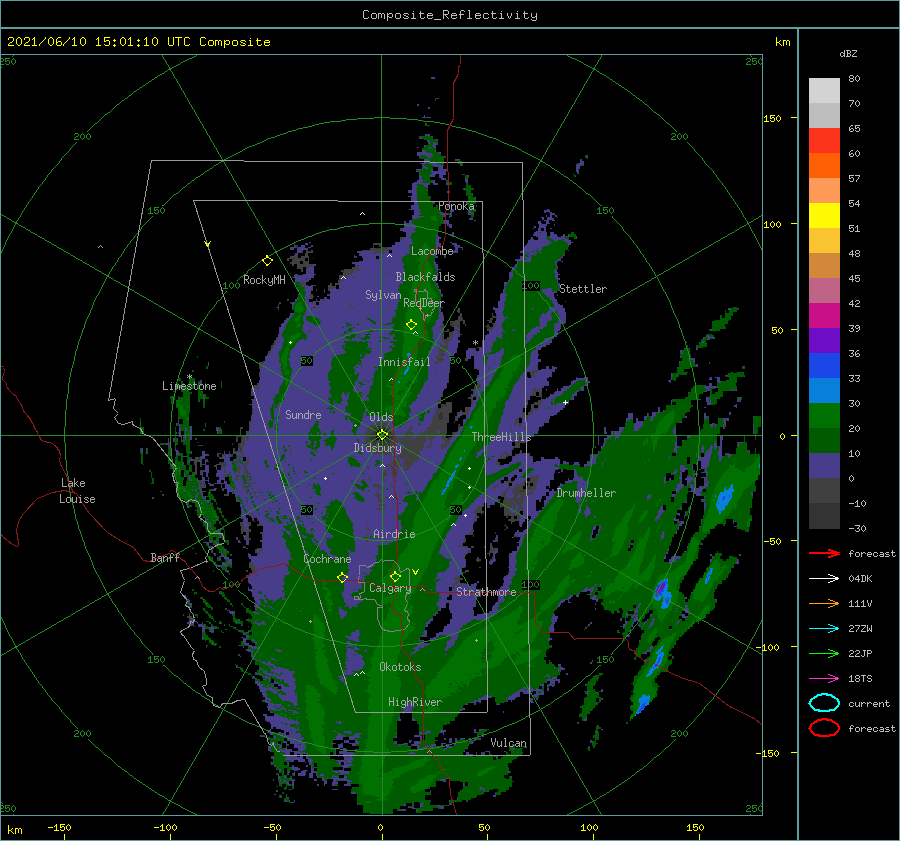Click the Drumheller label
The height and width of the screenshot is (841, 900).
pyautogui.click(x=586, y=493)
